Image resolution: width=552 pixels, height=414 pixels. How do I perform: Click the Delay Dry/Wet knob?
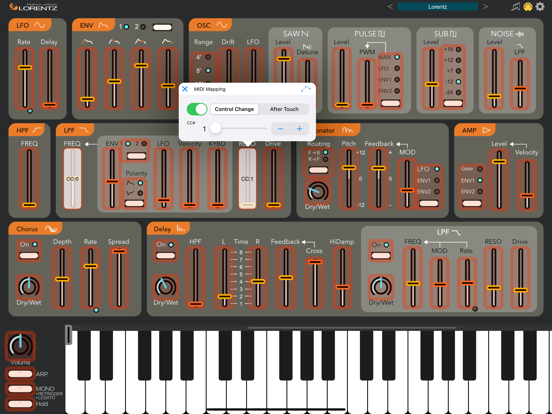(165, 286)
